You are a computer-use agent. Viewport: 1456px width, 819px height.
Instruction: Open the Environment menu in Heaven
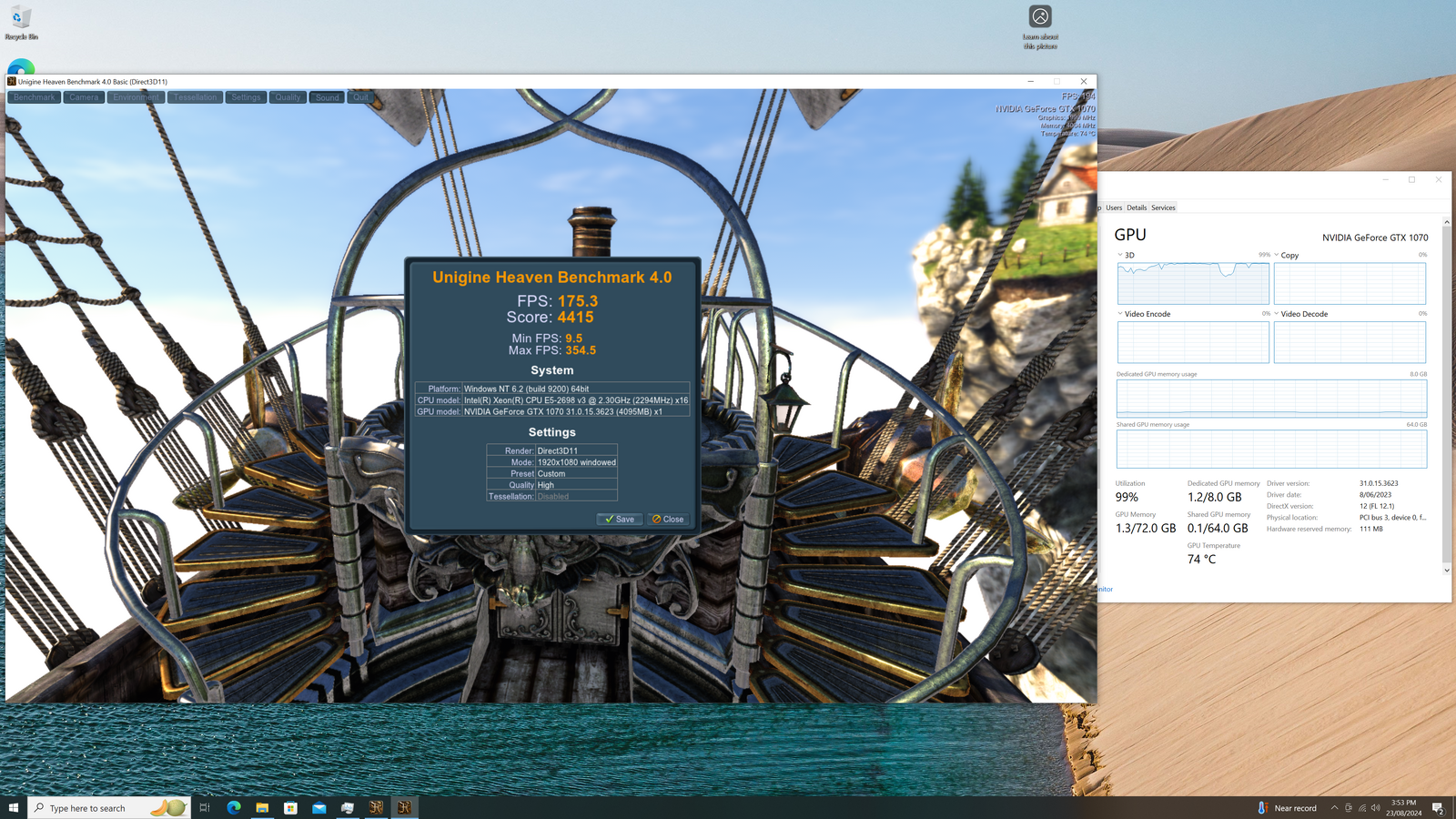[136, 97]
